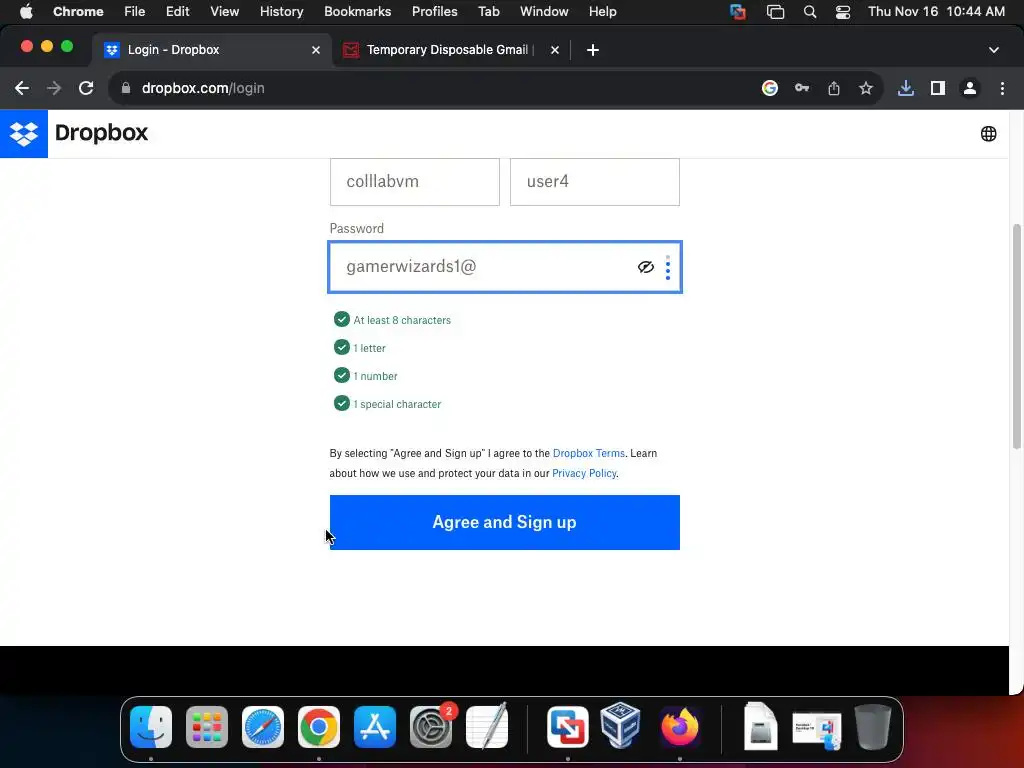Bookmark this page with the star
1024x768 pixels.
click(866, 88)
